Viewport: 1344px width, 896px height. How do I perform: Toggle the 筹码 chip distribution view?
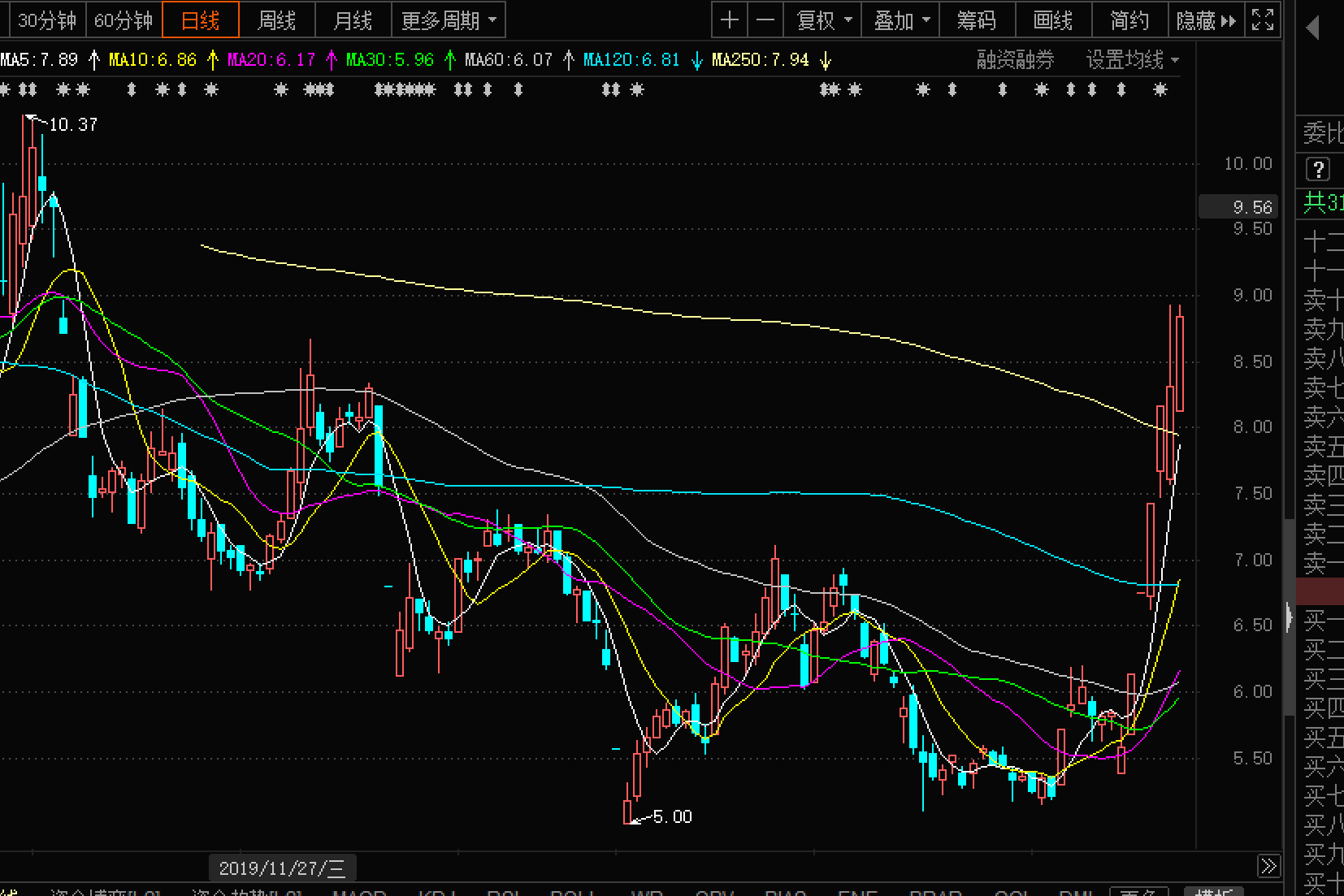(977, 20)
